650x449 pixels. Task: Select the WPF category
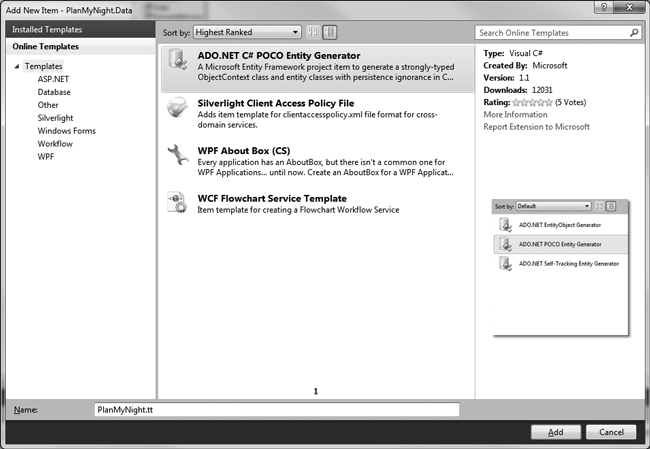[x=46, y=156]
